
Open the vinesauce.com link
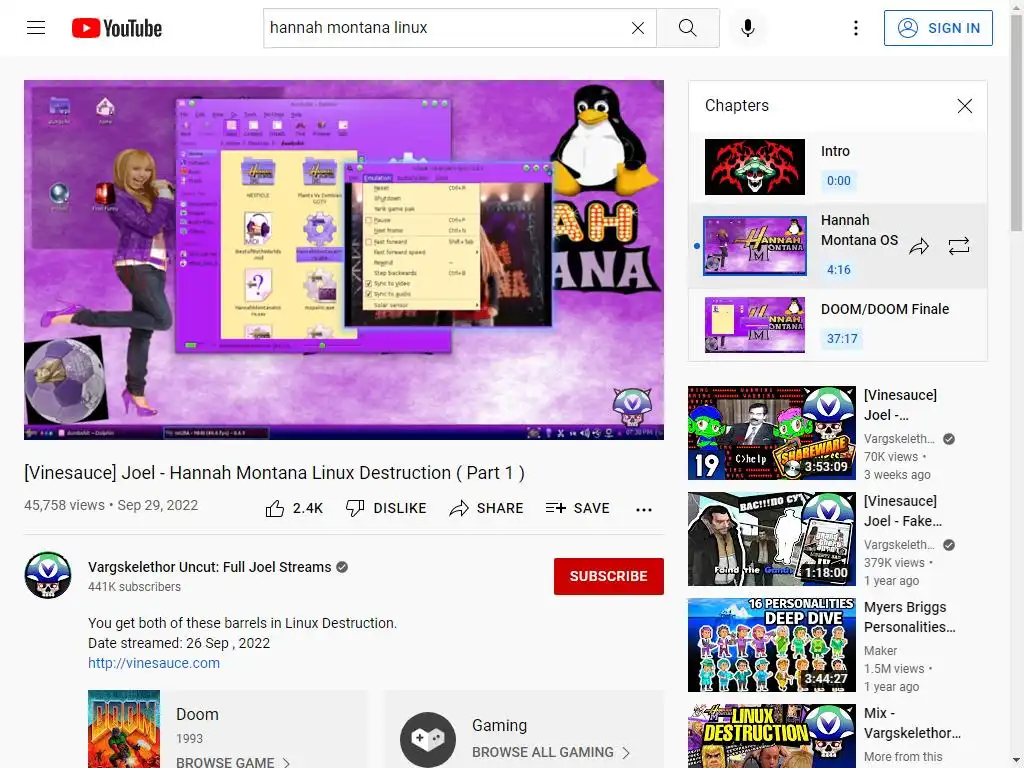[154, 663]
